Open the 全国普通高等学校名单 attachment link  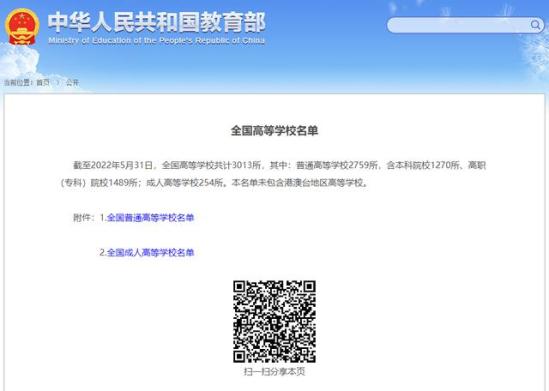[150, 217]
